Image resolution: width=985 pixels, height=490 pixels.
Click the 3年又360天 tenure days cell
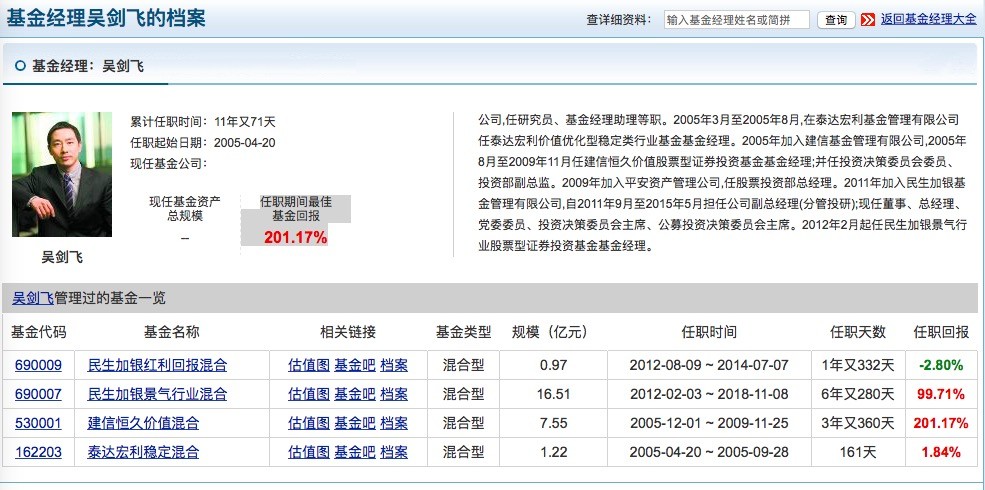click(857, 423)
